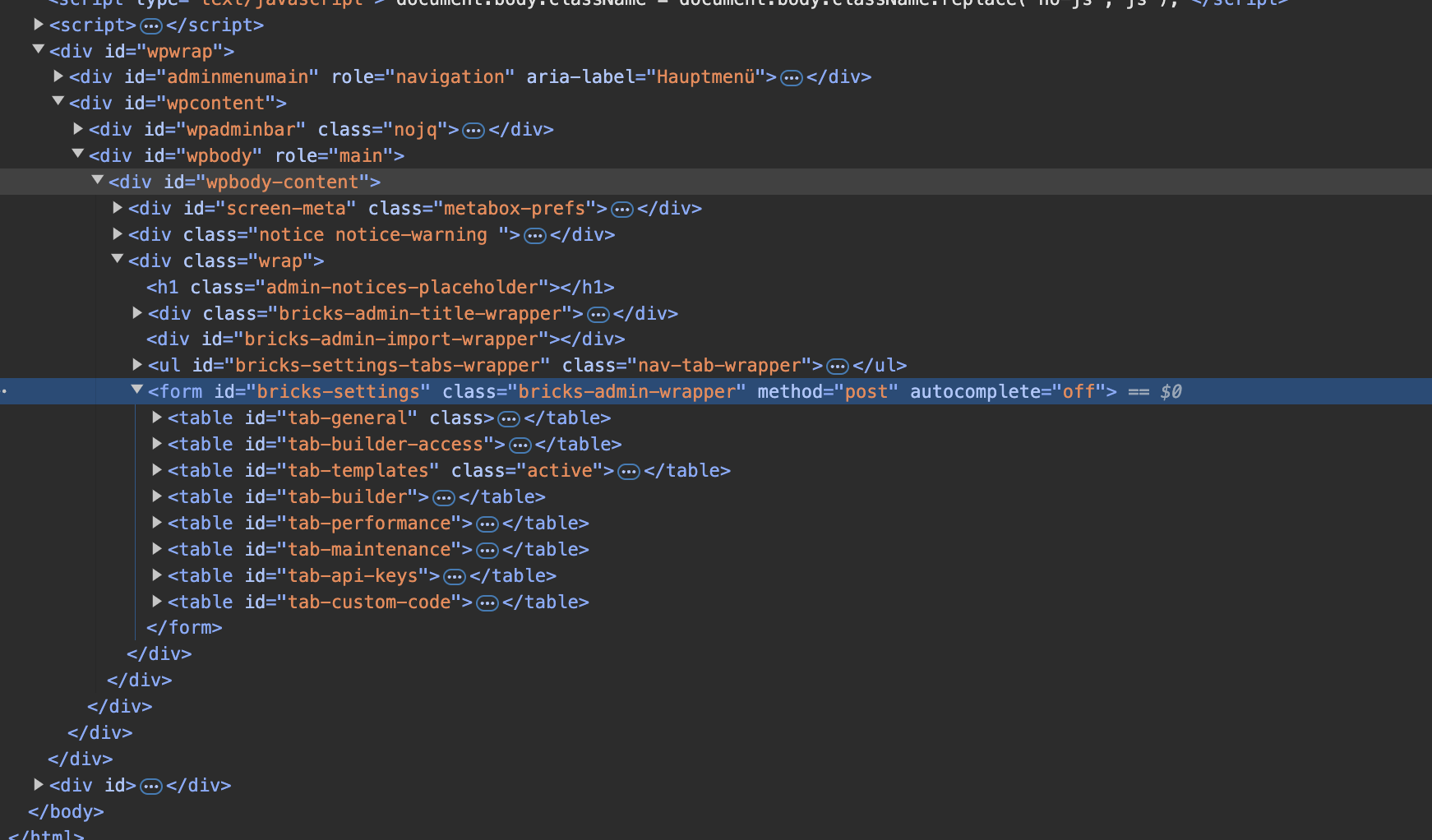The width and height of the screenshot is (1432, 840).
Task: Click ellipsis badge in notice-warning row
Action: coord(535,236)
